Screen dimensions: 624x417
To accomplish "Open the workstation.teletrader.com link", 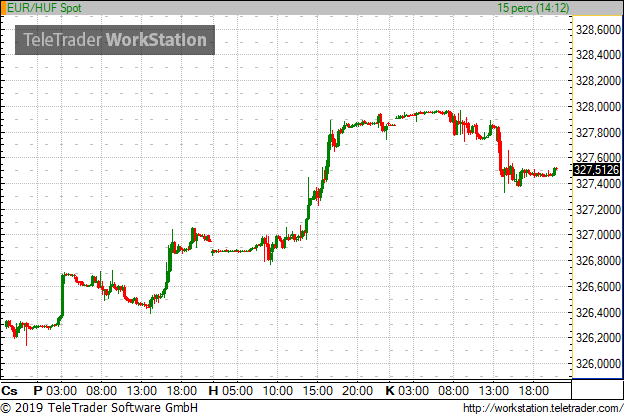I will point(543,409).
